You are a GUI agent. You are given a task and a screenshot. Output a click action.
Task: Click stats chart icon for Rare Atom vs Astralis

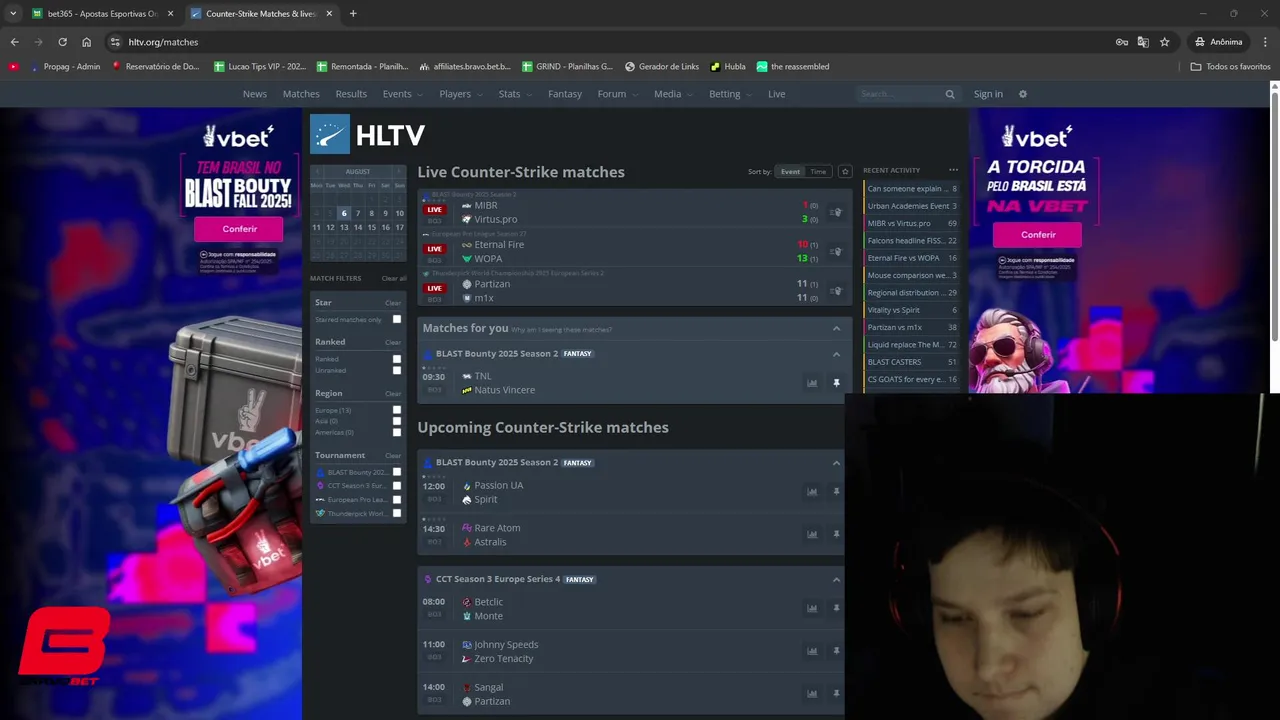[x=812, y=535]
